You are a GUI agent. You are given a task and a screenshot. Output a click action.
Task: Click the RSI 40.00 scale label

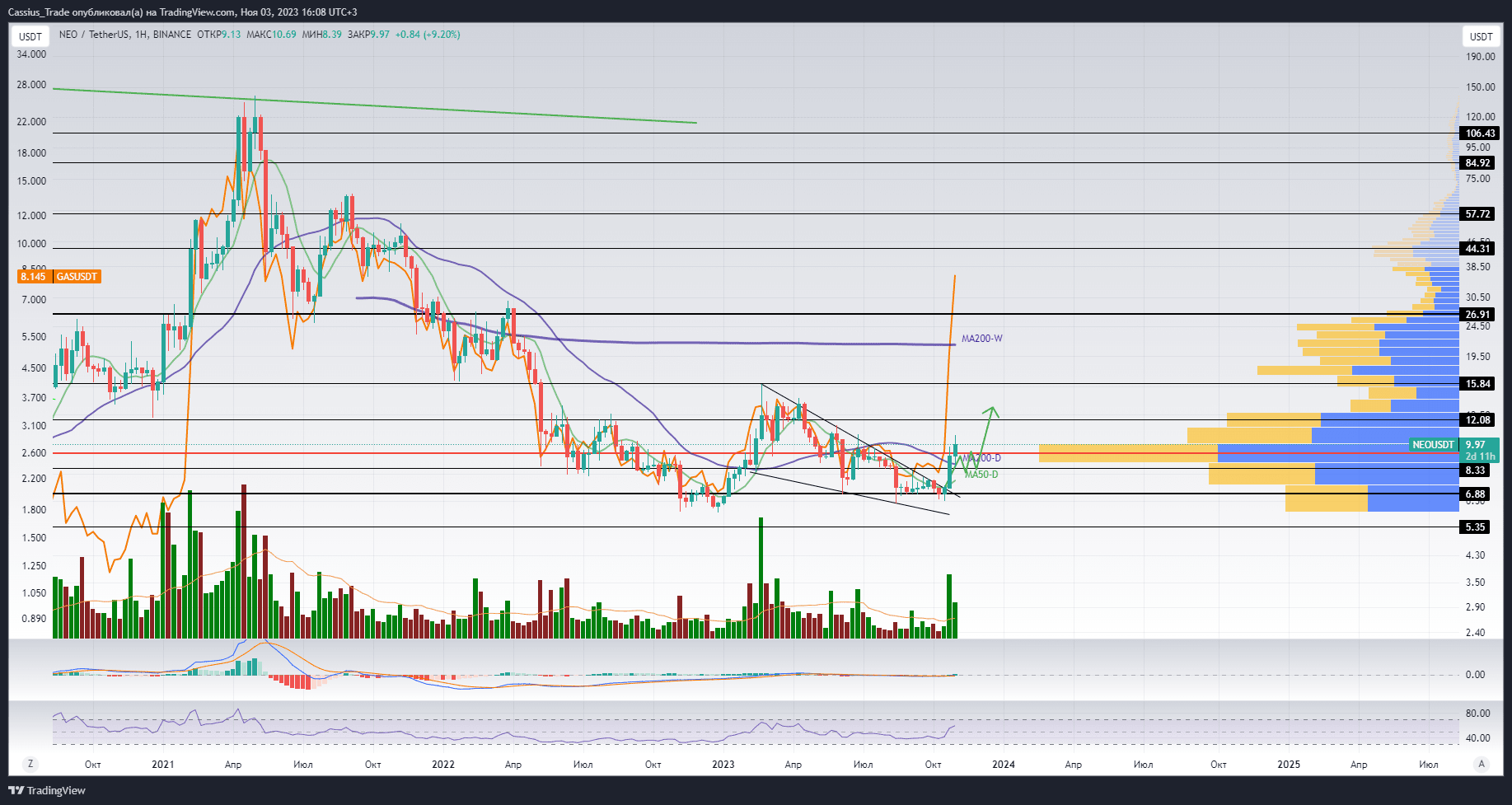click(x=1477, y=738)
